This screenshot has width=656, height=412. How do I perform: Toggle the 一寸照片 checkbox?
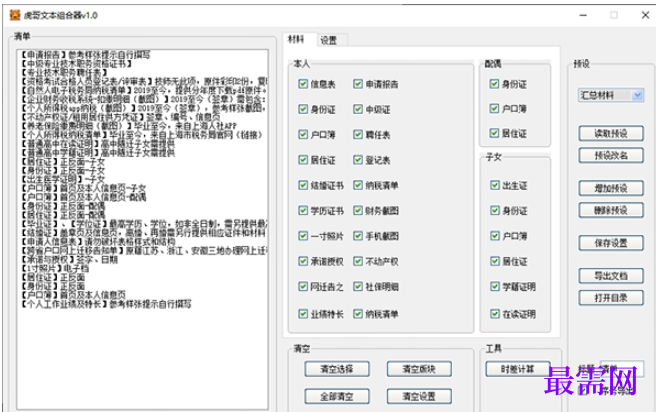303,236
